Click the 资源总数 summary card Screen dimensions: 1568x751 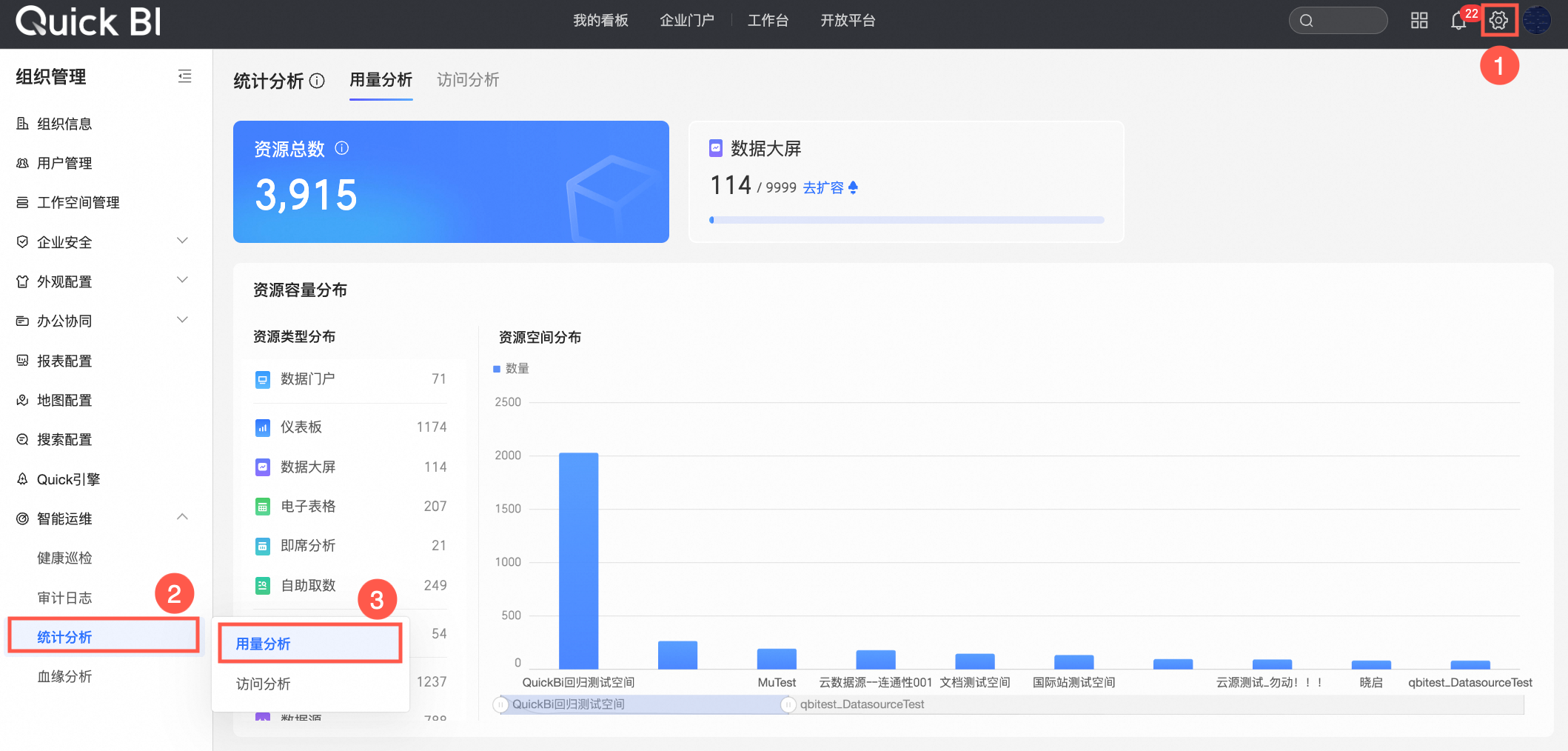(451, 181)
